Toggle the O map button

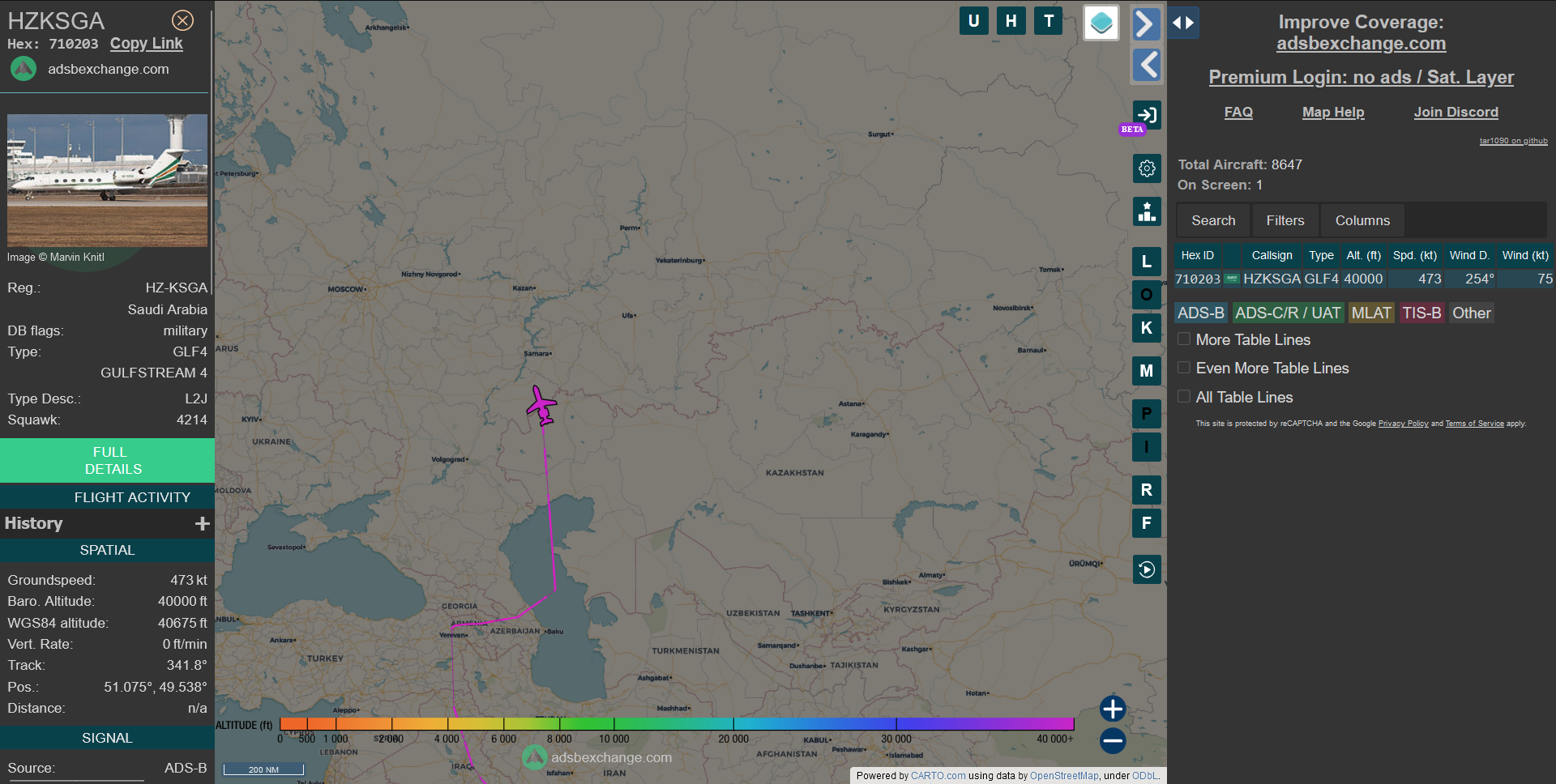(x=1146, y=294)
